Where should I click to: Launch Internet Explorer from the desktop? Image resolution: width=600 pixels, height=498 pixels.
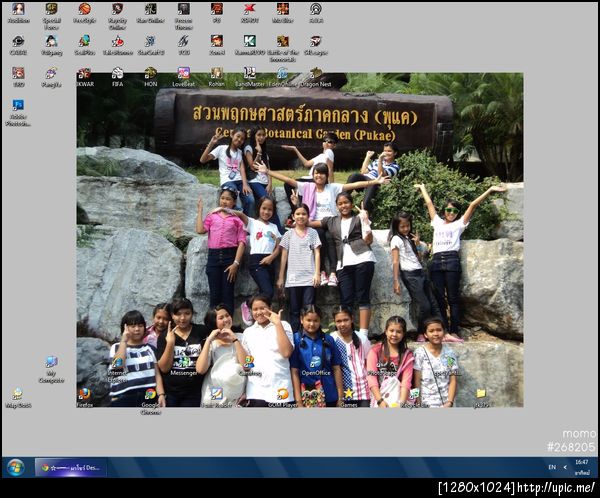pyautogui.click(x=117, y=369)
